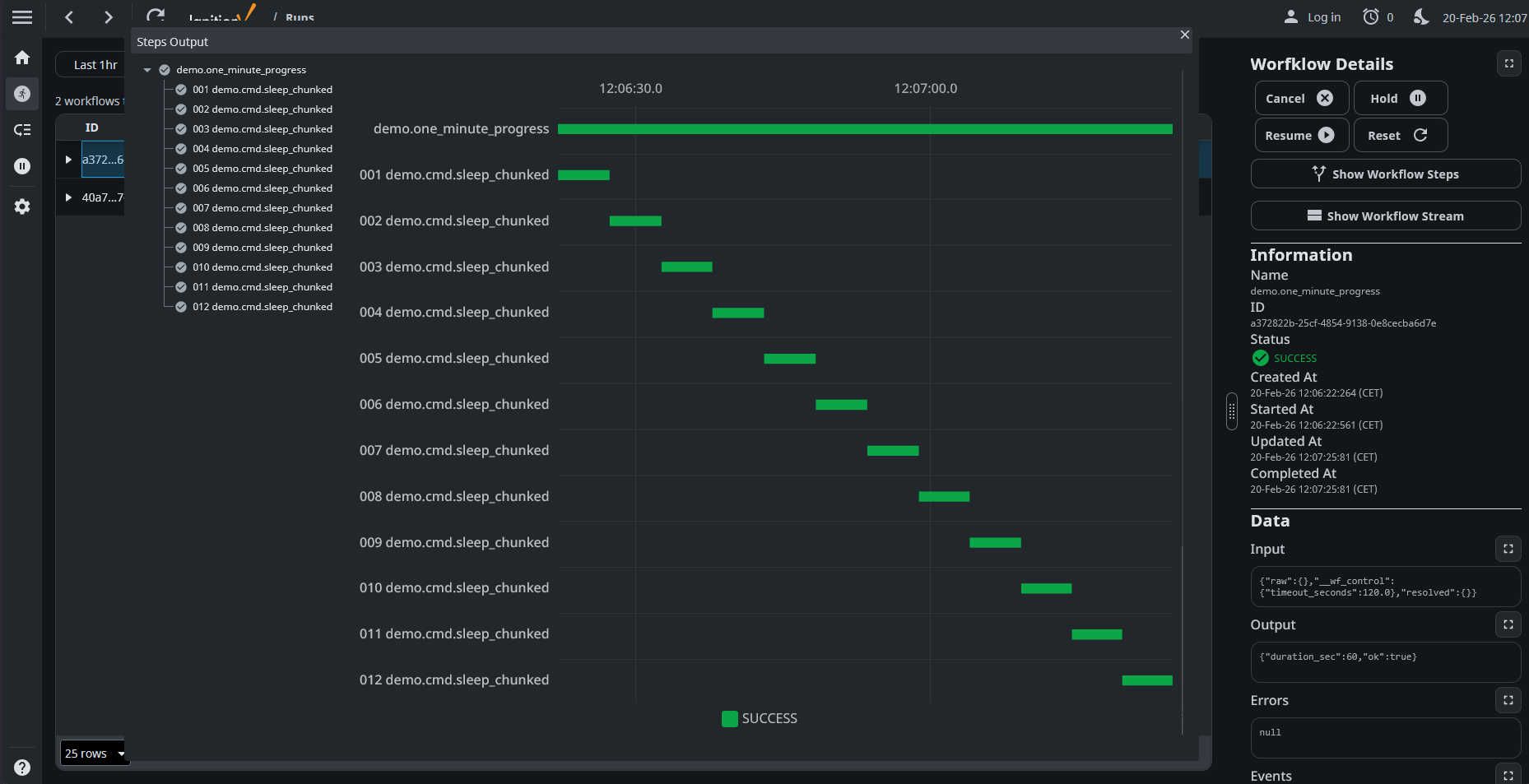The image size is (1529, 784).
Task: Expand the Input data fullscreen icon
Action: [1508, 549]
